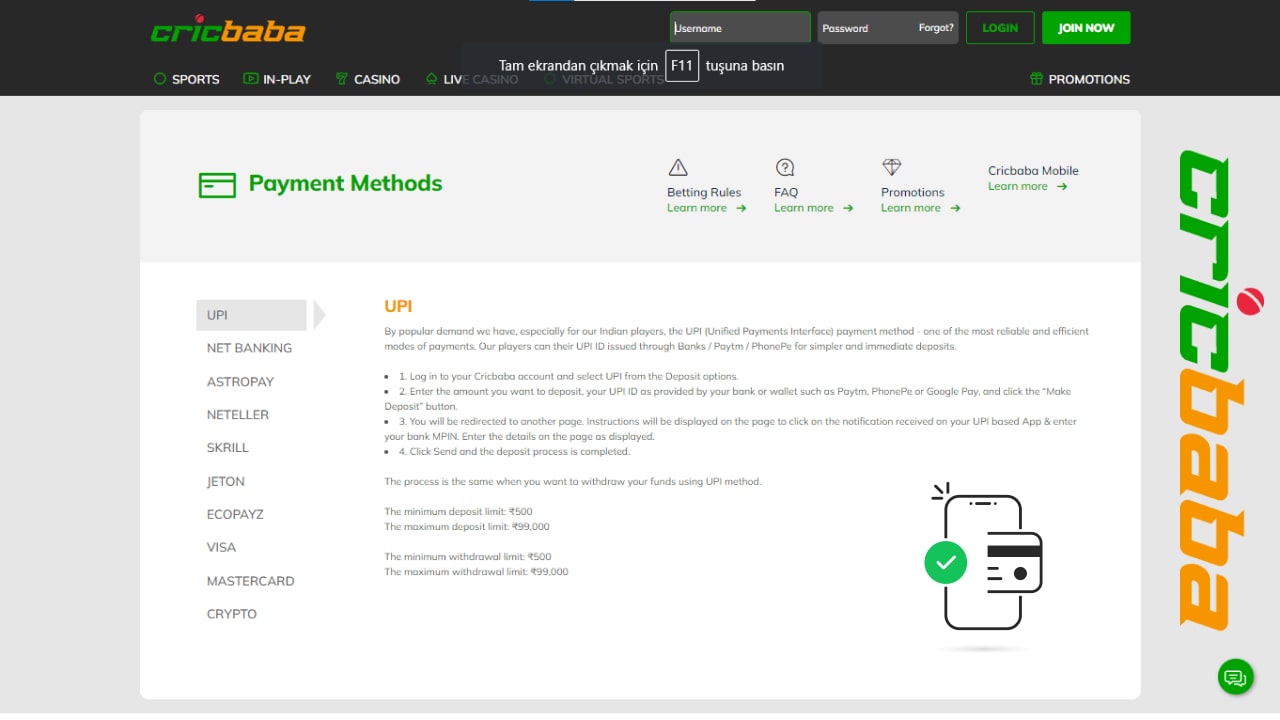Click the Forgot? password link

pyautogui.click(x=936, y=28)
